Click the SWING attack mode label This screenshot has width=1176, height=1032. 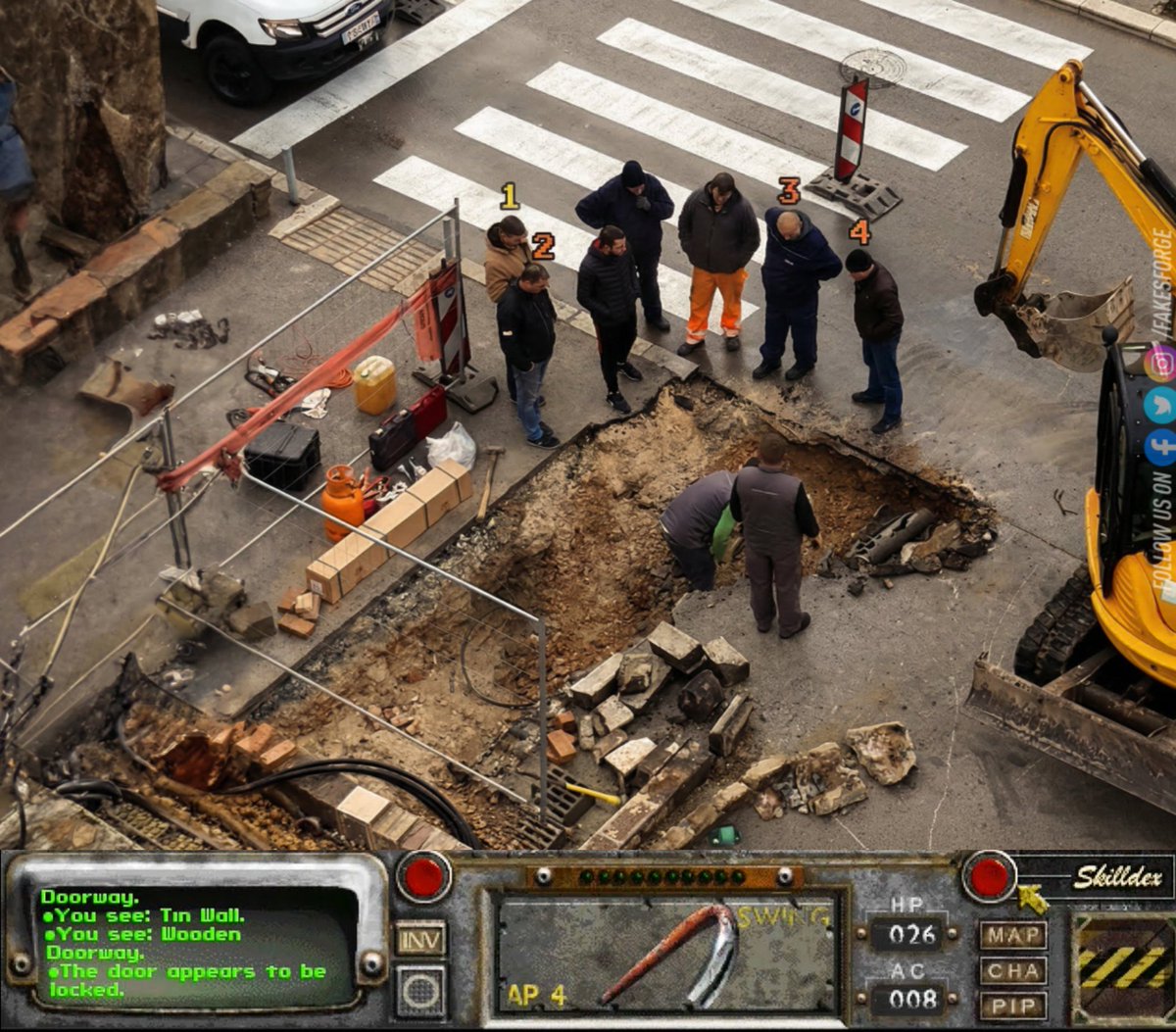pyautogui.click(x=783, y=918)
